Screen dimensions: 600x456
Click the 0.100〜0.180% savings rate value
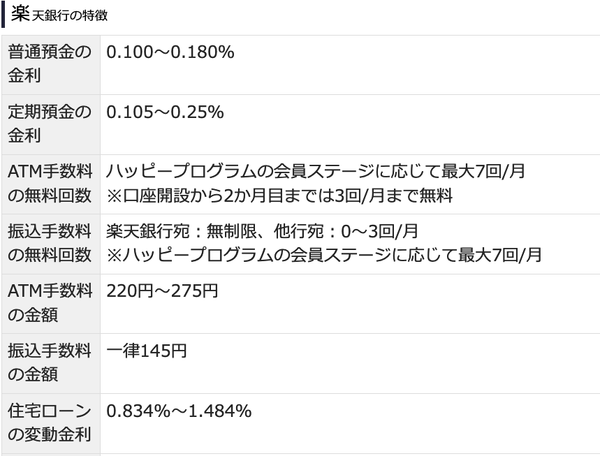point(170,52)
